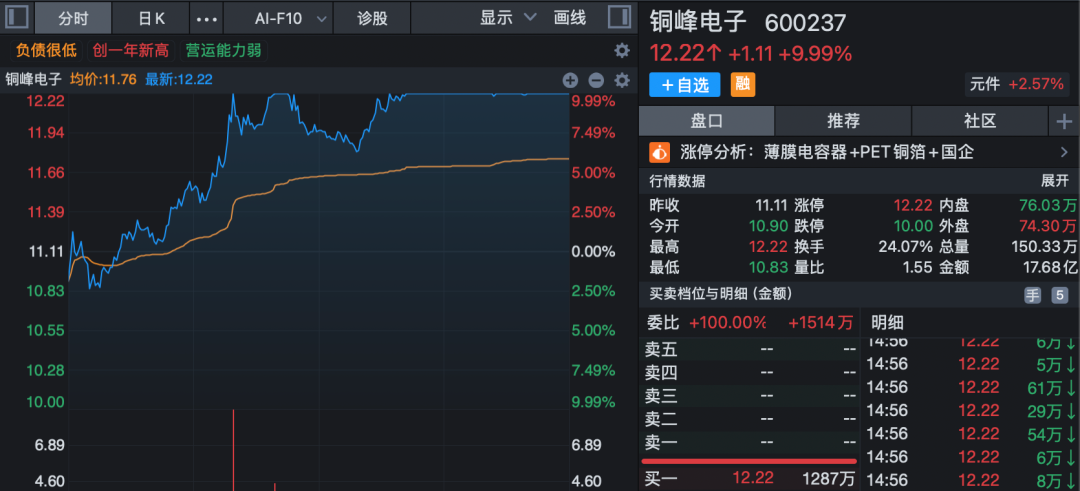Click the 涨停 12.22 value
The image size is (1080, 491).
pyautogui.click(x=913, y=205)
